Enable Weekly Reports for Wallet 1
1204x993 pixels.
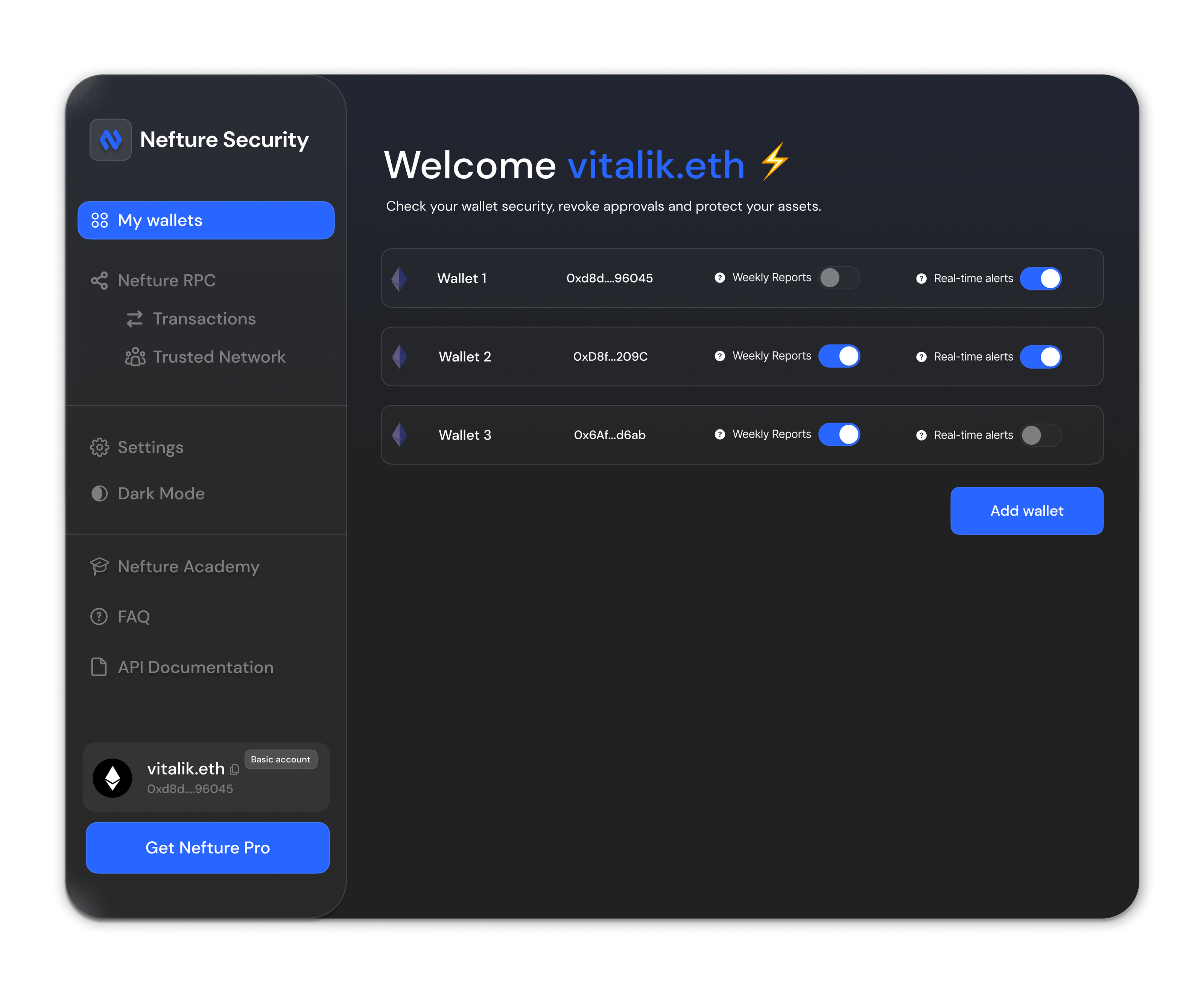pos(839,278)
